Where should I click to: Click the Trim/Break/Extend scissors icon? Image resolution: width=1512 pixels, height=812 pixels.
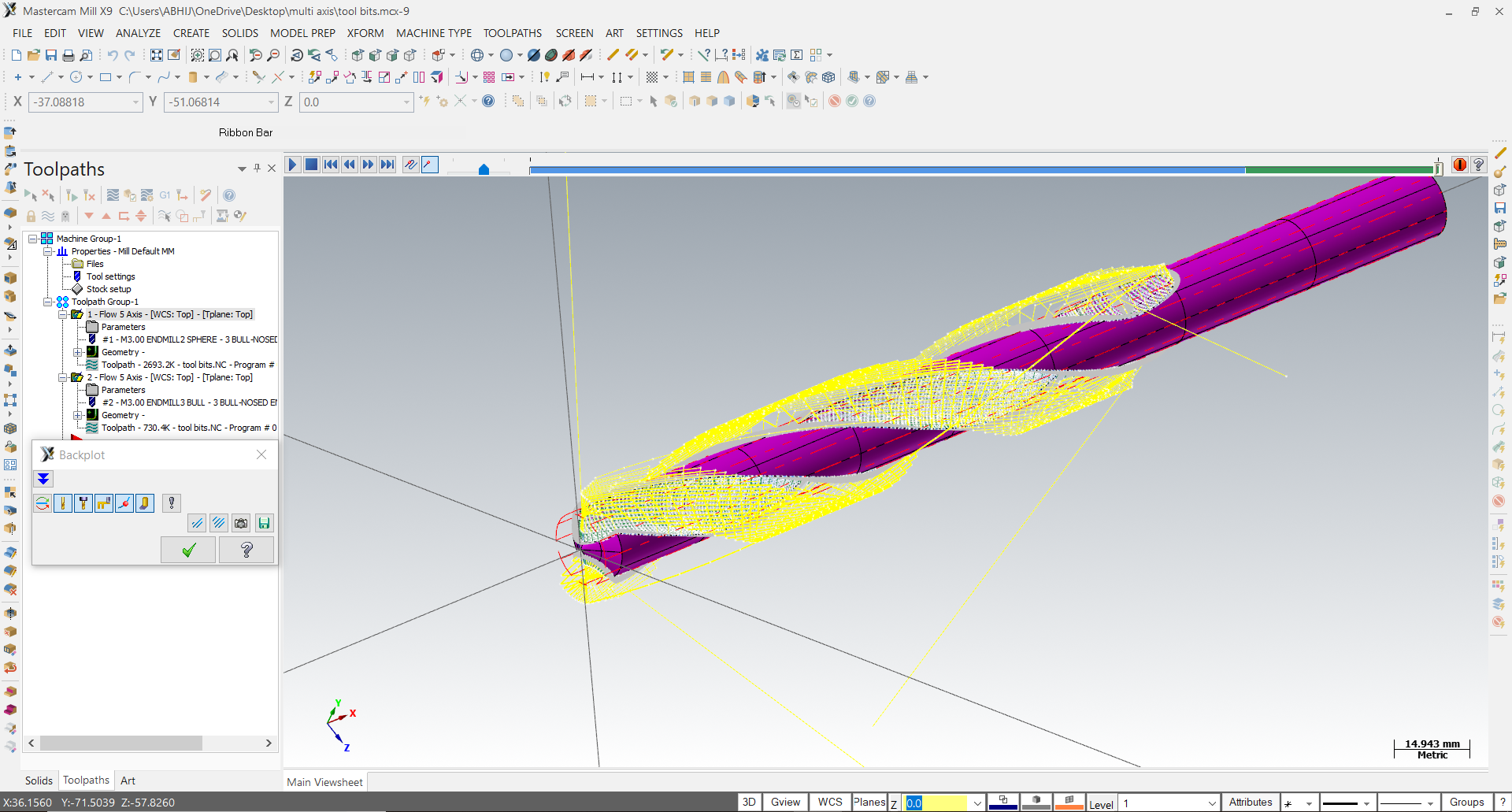click(258, 77)
